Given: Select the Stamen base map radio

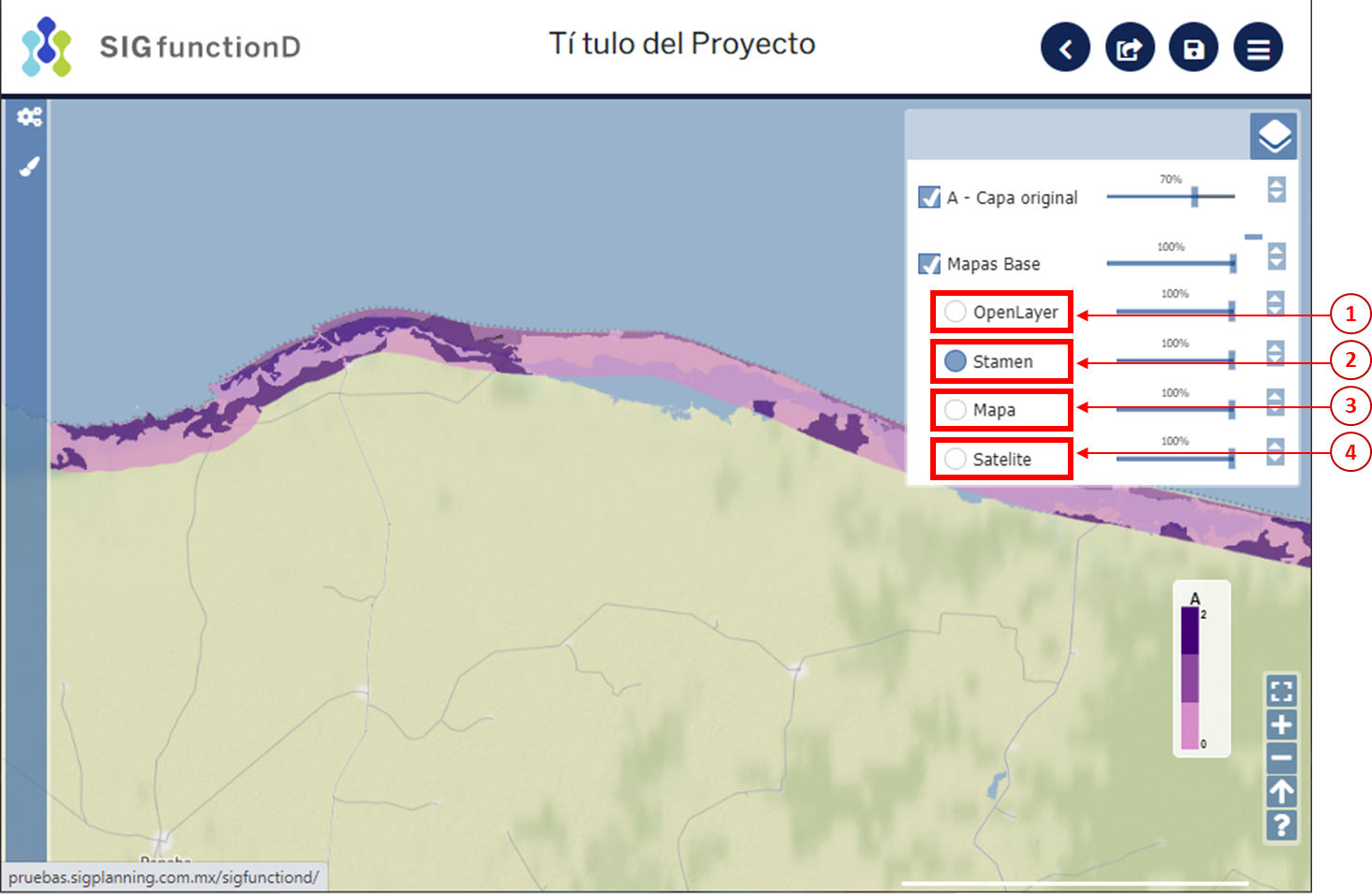Looking at the screenshot, I should [955, 361].
